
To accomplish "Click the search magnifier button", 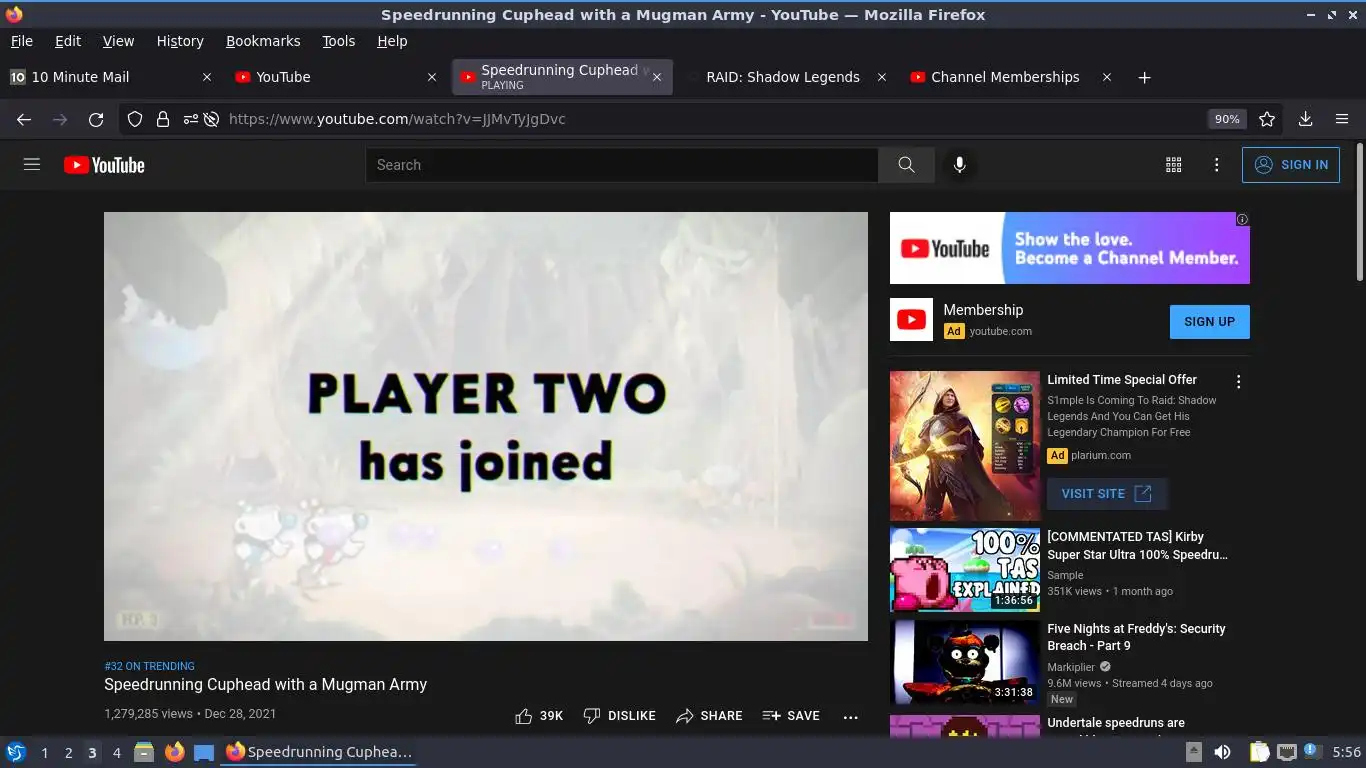I will click(906, 165).
